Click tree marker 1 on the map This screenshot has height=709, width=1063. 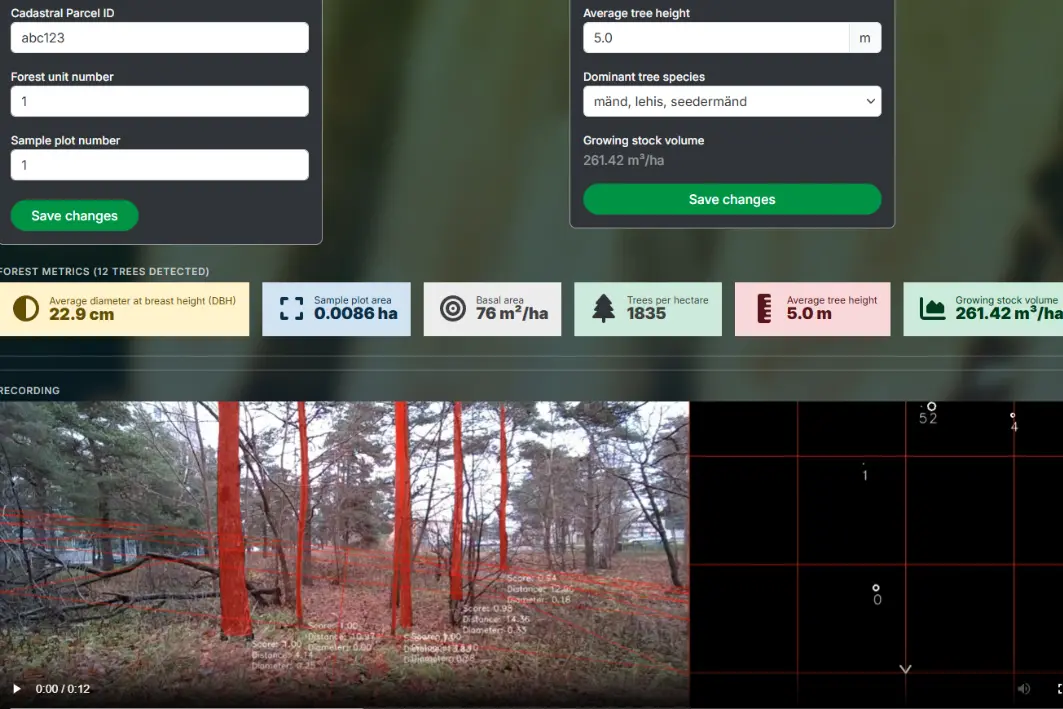864,473
